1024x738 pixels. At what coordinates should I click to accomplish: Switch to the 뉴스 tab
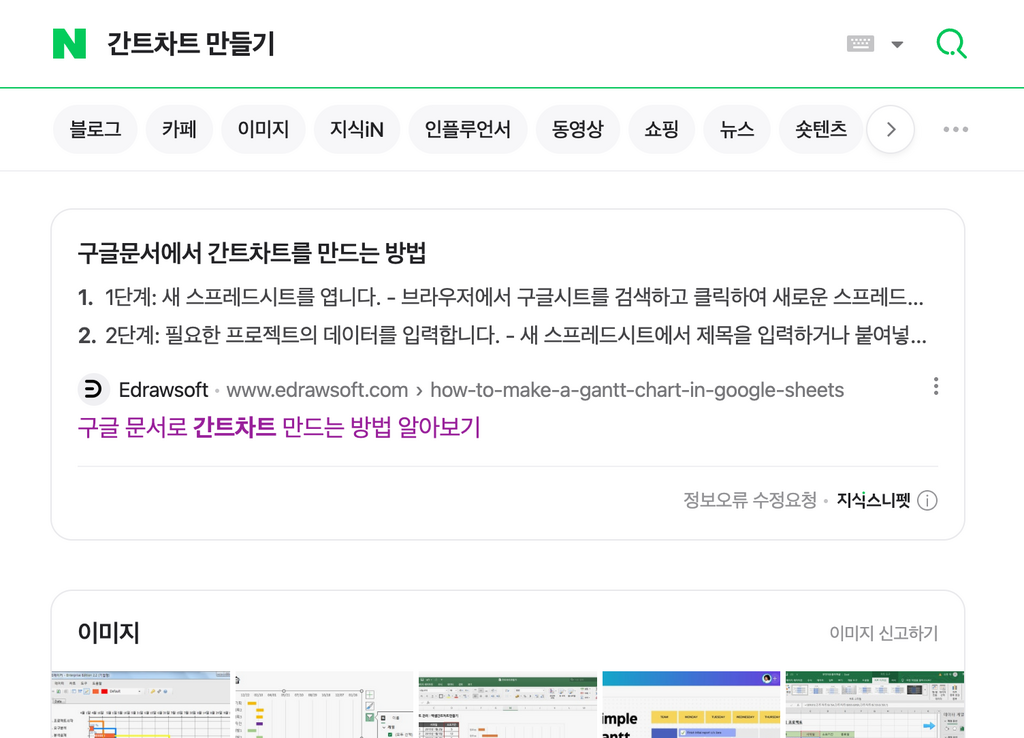coord(737,129)
